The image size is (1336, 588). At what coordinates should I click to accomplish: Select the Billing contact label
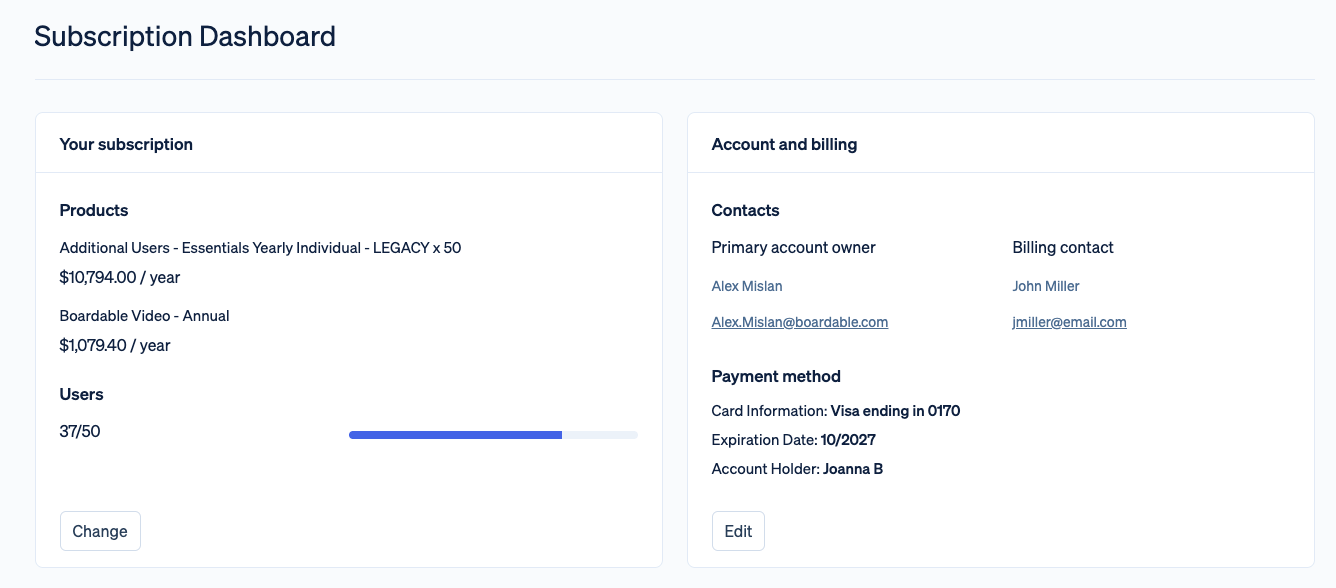tap(1063, 247)
